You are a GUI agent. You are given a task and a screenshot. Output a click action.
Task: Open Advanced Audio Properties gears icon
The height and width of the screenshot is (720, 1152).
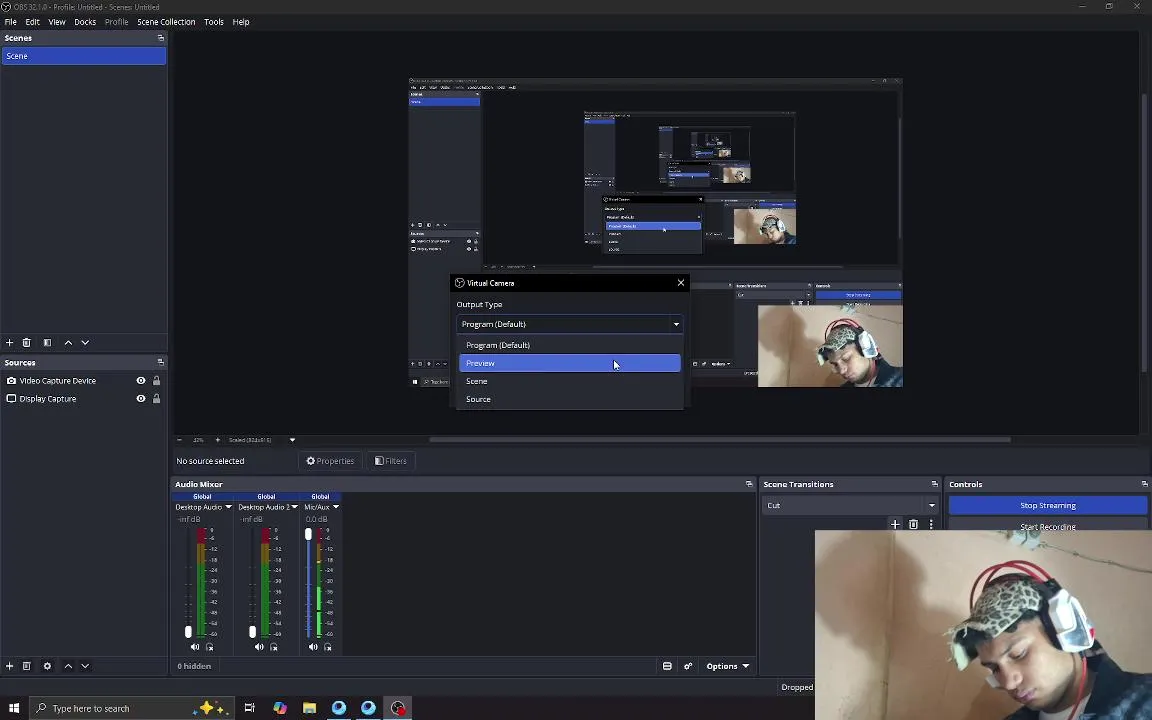click(x=688, y=666)
